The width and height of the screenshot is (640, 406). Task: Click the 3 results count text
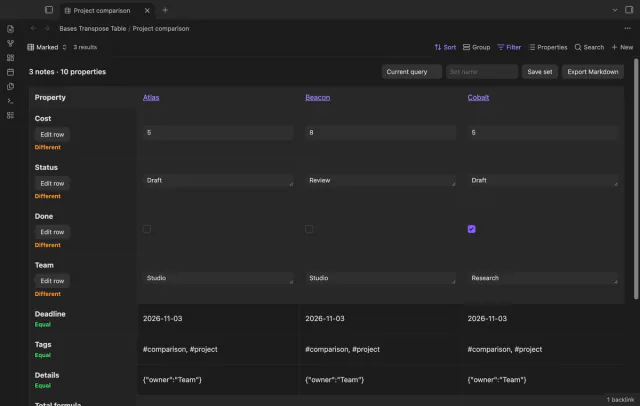tap(85, 47)
